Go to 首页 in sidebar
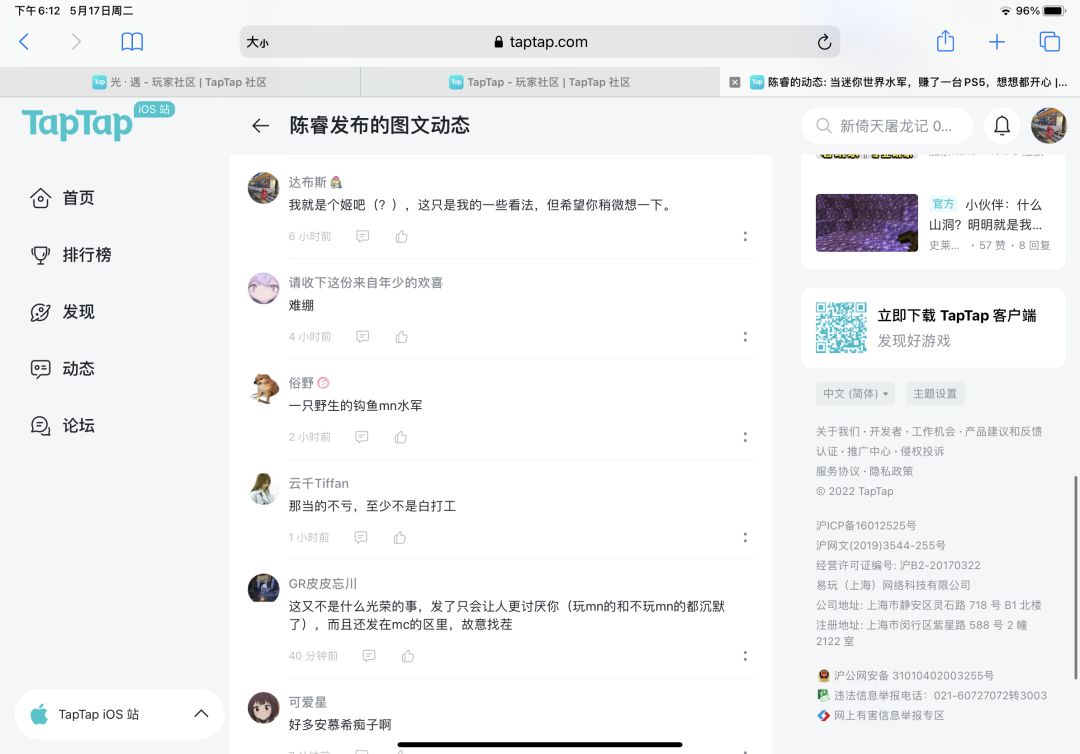 62,198
